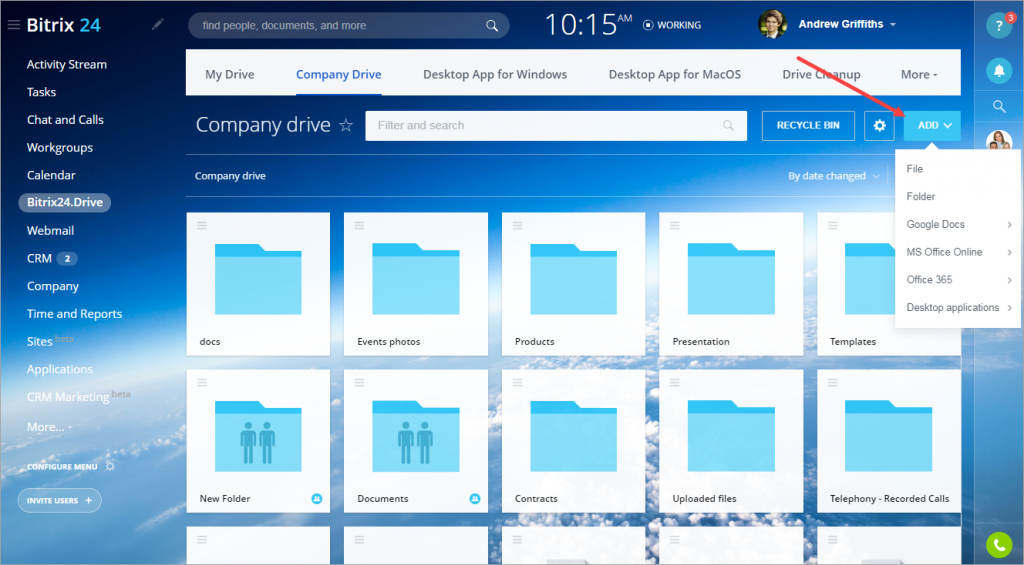Screen dimensions: 1024x565
Task: Open Desktop App for Windows tab
Action: (495, 74)
